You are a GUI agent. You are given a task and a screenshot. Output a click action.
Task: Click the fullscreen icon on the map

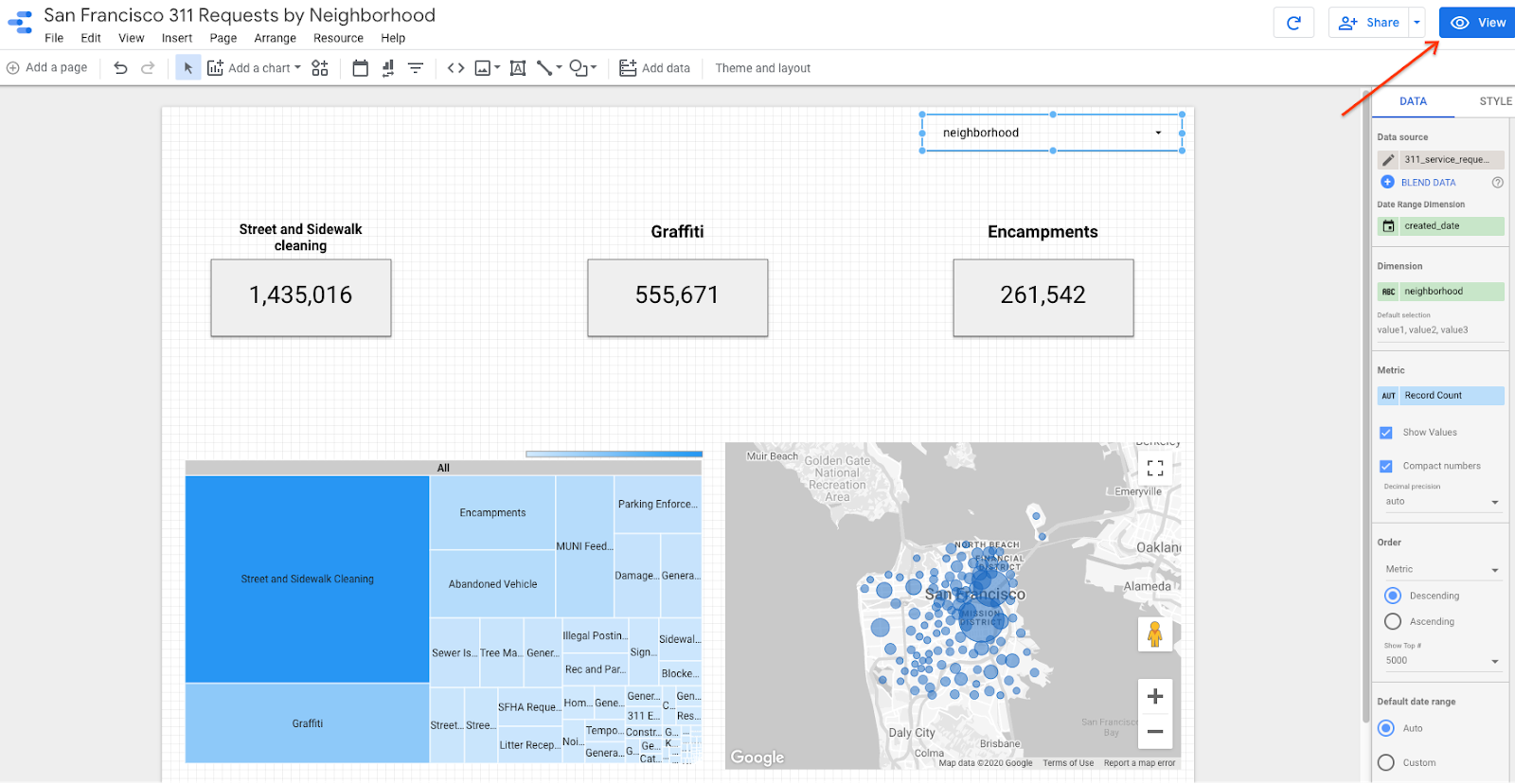[1155, 468]
